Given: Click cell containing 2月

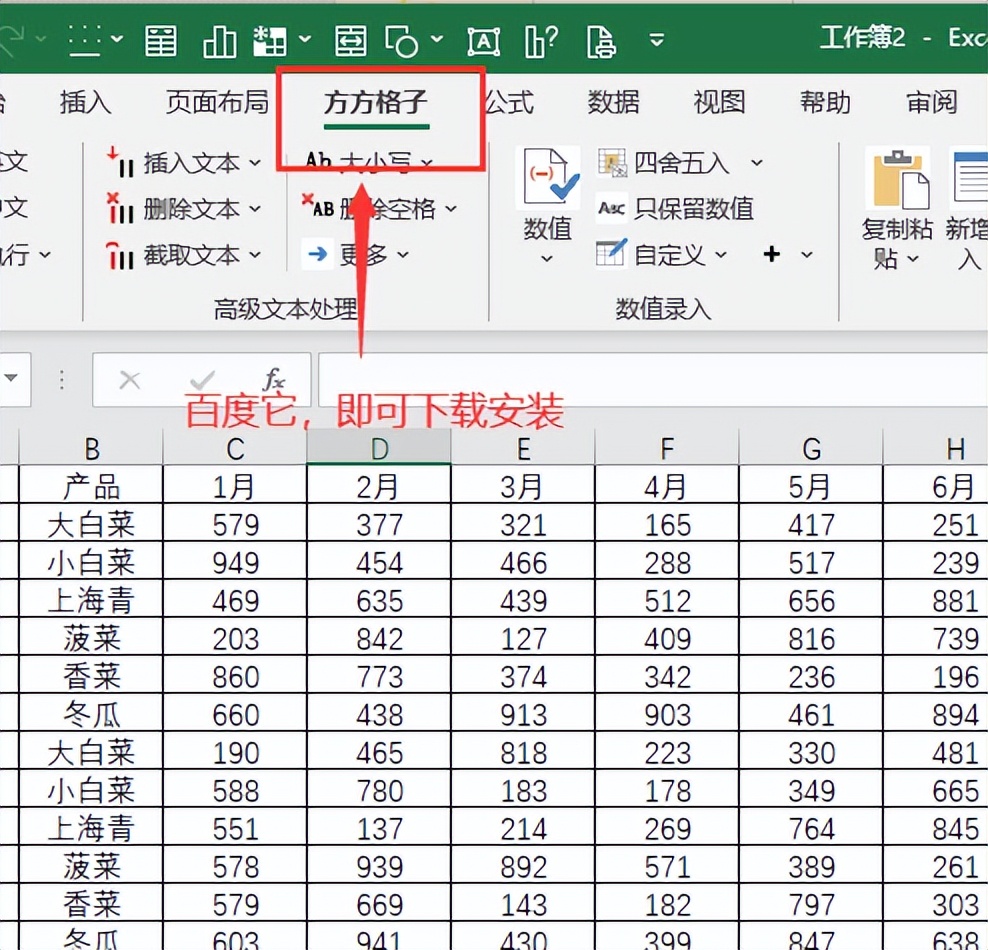Looking at the screenshot, I should tap(379, 485).
